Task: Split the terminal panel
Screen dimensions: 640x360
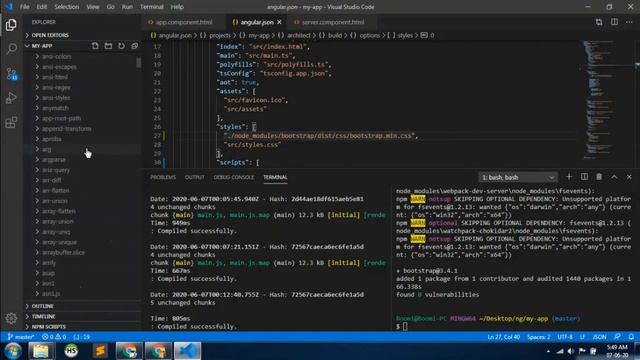Action: coord(584,177)
